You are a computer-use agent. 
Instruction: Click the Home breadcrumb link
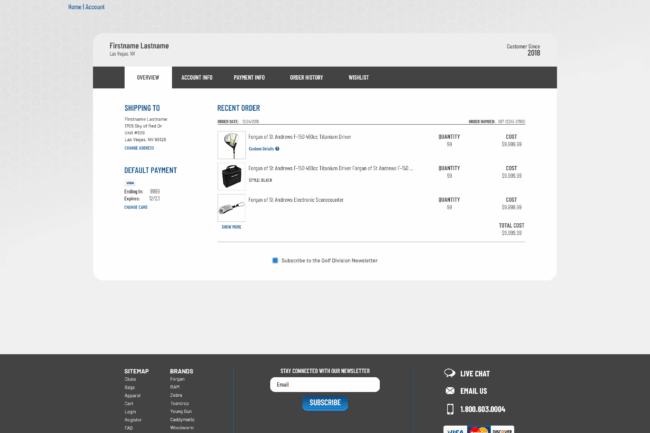[x=74, y=7]
